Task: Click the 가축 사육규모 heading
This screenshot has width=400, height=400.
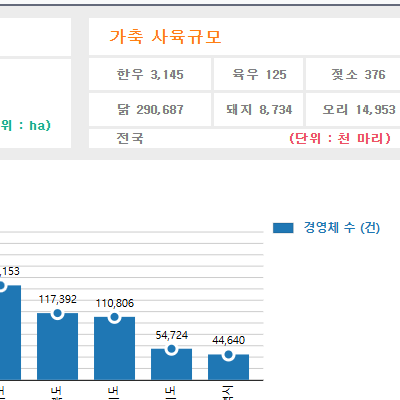Action: (x=165, y=36)
